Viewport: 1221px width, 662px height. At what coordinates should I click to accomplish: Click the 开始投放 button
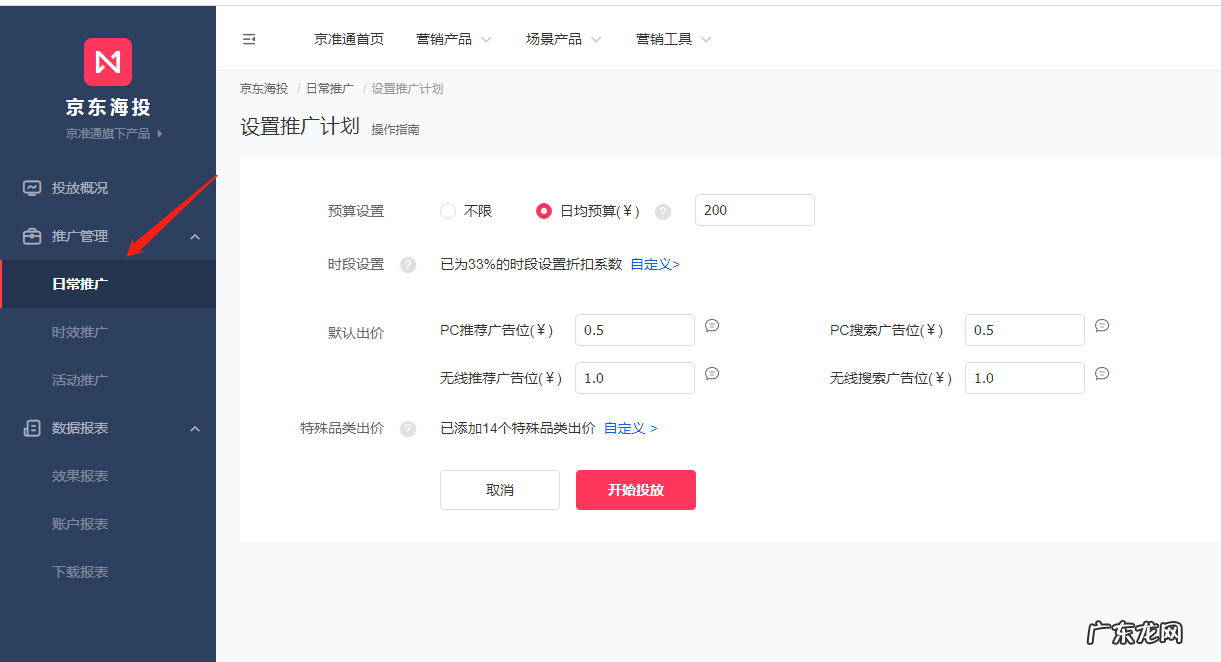[635, 490]
